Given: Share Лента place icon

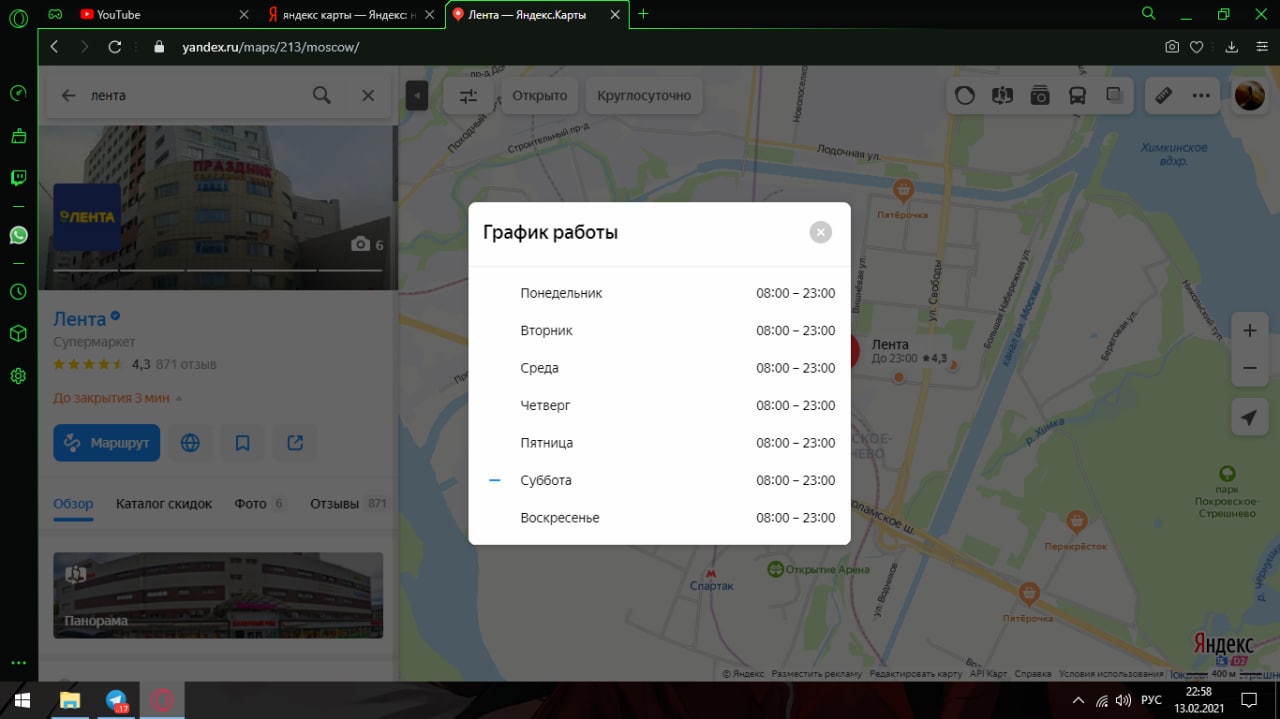Looking at the screenshot, I should click(x=295, y=442).
